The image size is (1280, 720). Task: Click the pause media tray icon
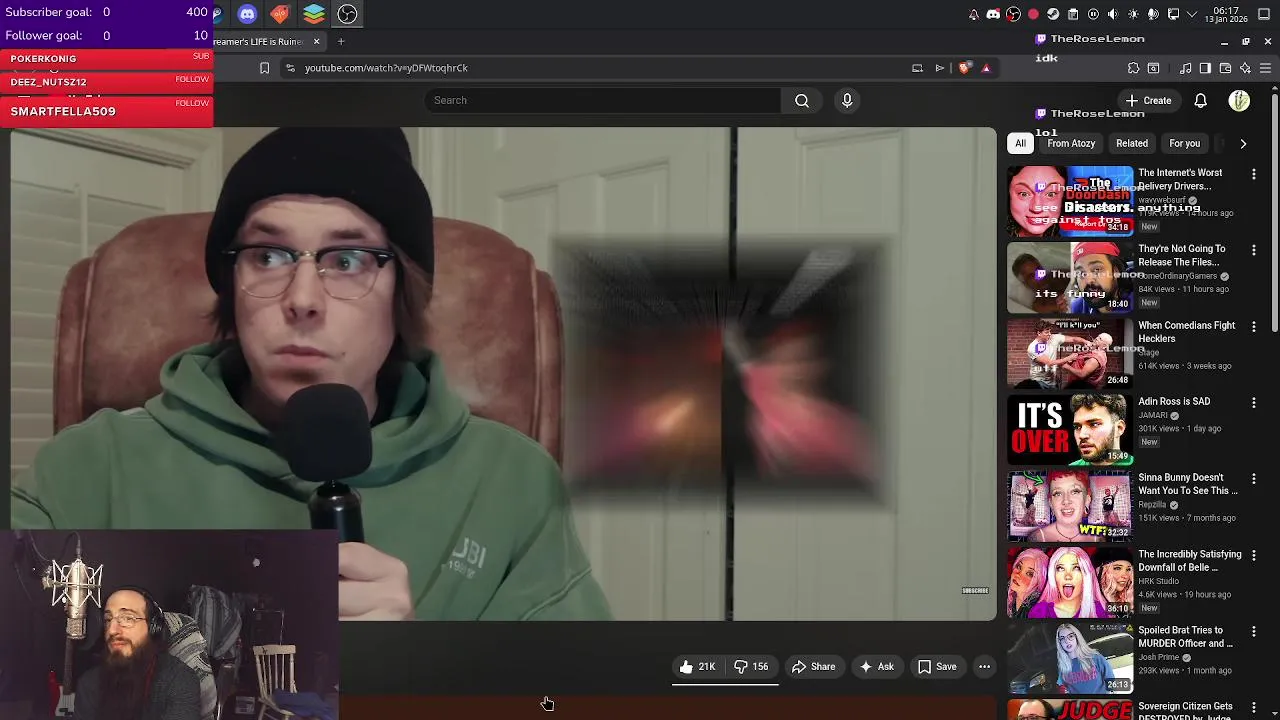[1093, 14]
